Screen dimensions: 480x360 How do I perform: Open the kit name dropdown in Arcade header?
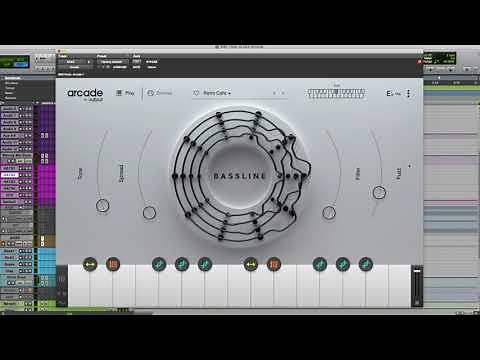click(217, 93)
